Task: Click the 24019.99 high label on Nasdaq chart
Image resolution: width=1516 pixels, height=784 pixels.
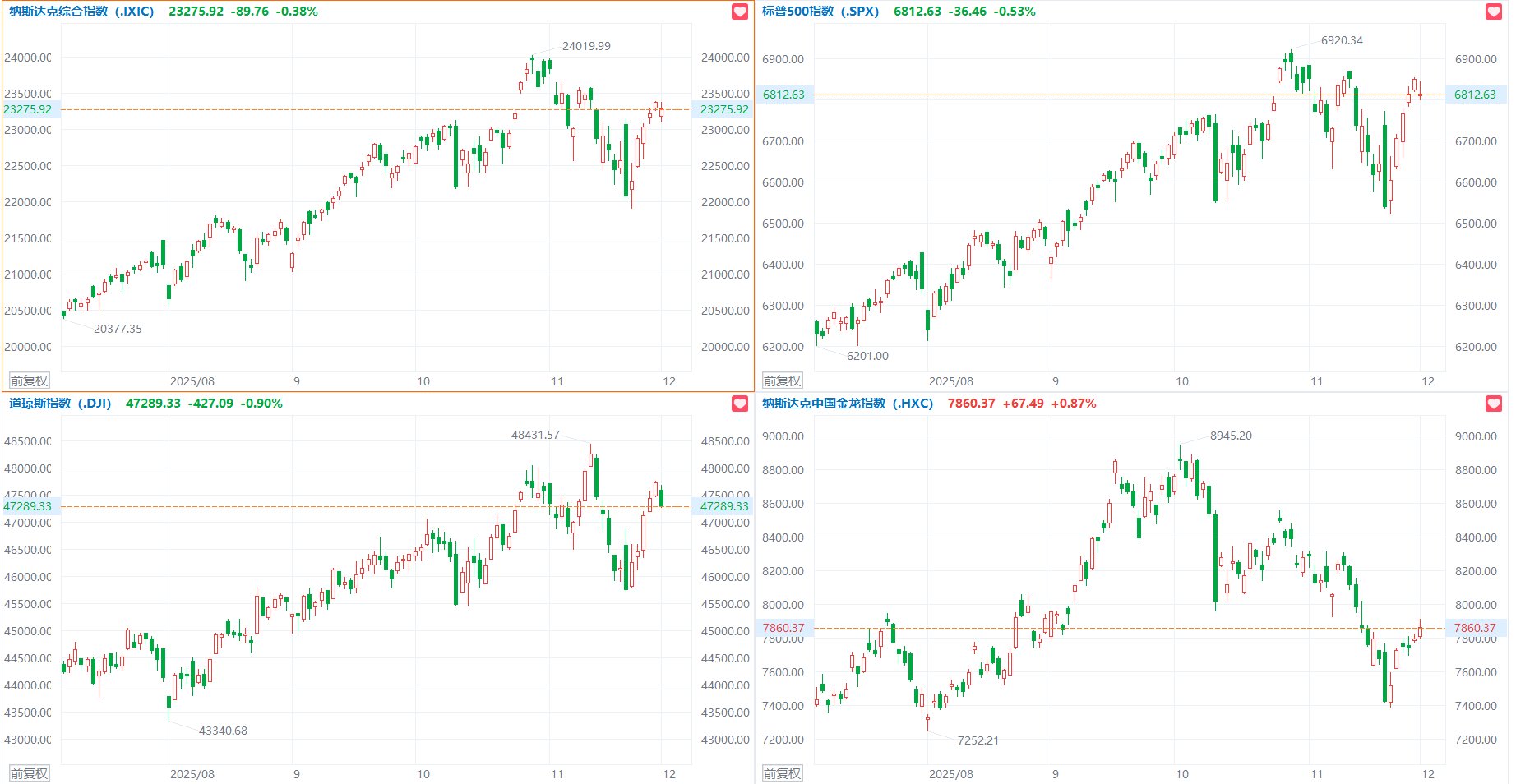Action: tap(586, 46)
